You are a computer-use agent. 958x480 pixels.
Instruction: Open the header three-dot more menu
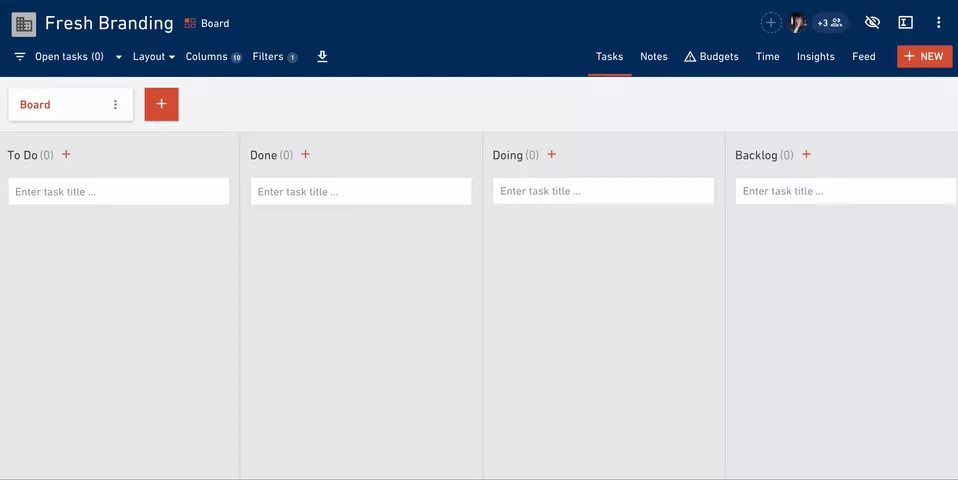point(938,23)
